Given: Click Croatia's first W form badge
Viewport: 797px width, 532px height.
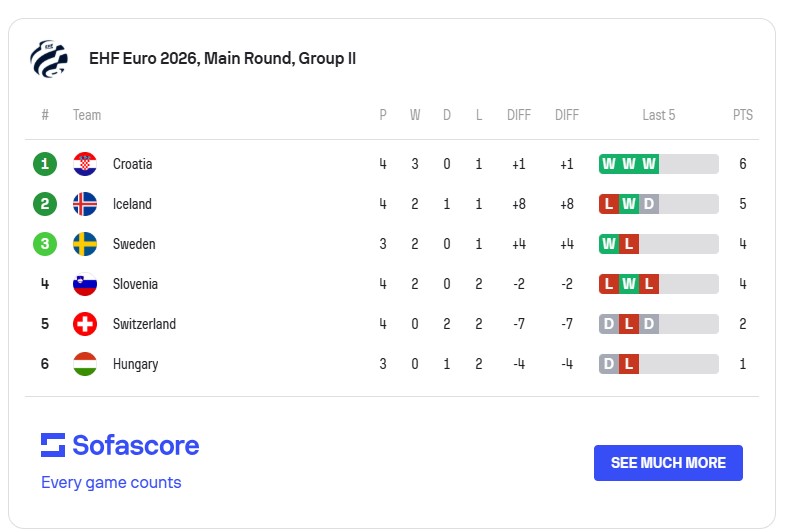Looking at the screenshot, I should (x=608, y=164).
